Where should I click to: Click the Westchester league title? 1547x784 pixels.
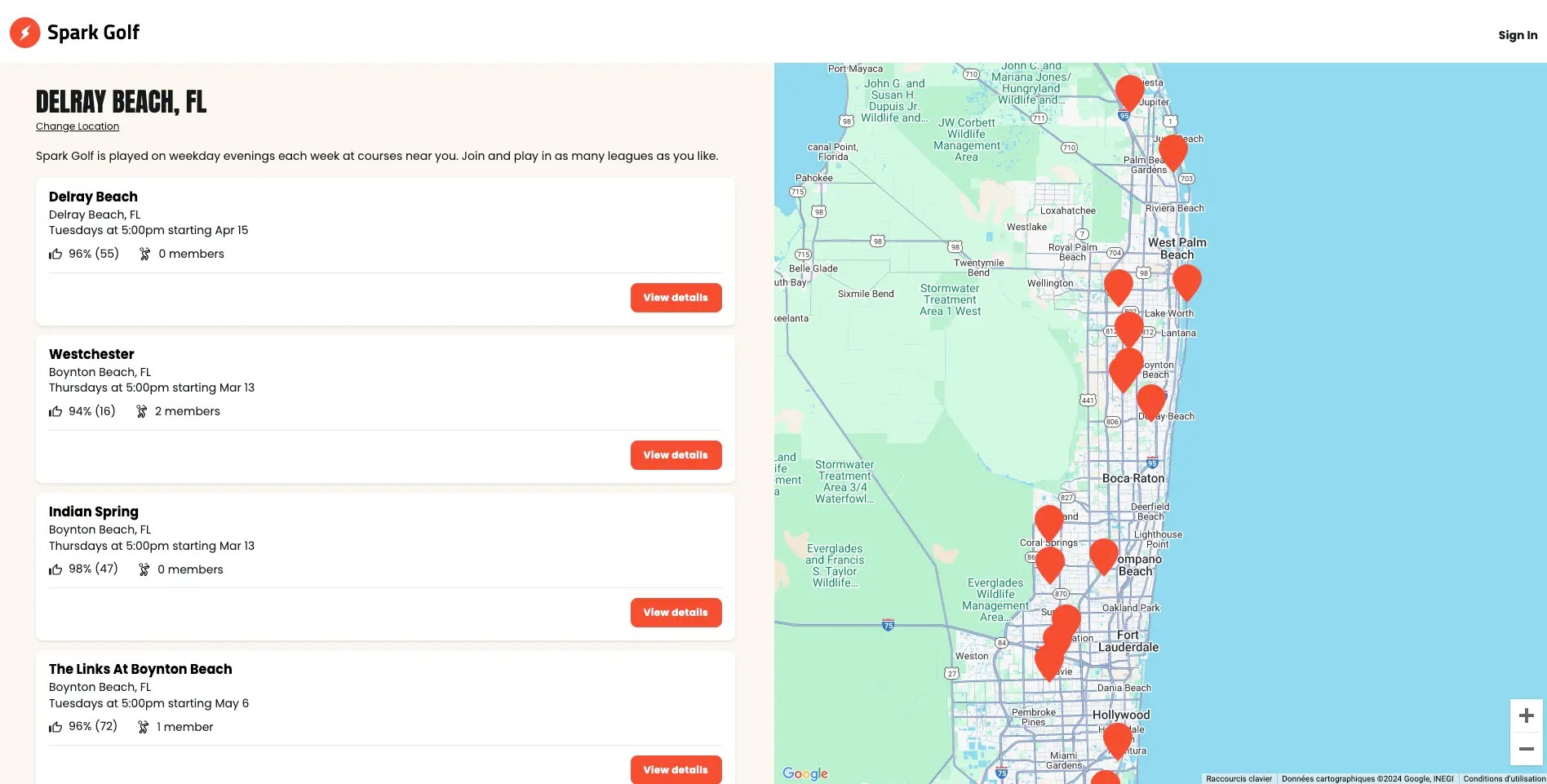point(91,354)
